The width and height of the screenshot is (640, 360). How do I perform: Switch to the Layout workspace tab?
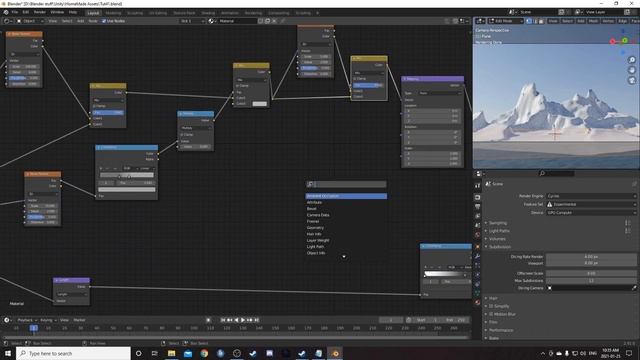click(93, 13)
